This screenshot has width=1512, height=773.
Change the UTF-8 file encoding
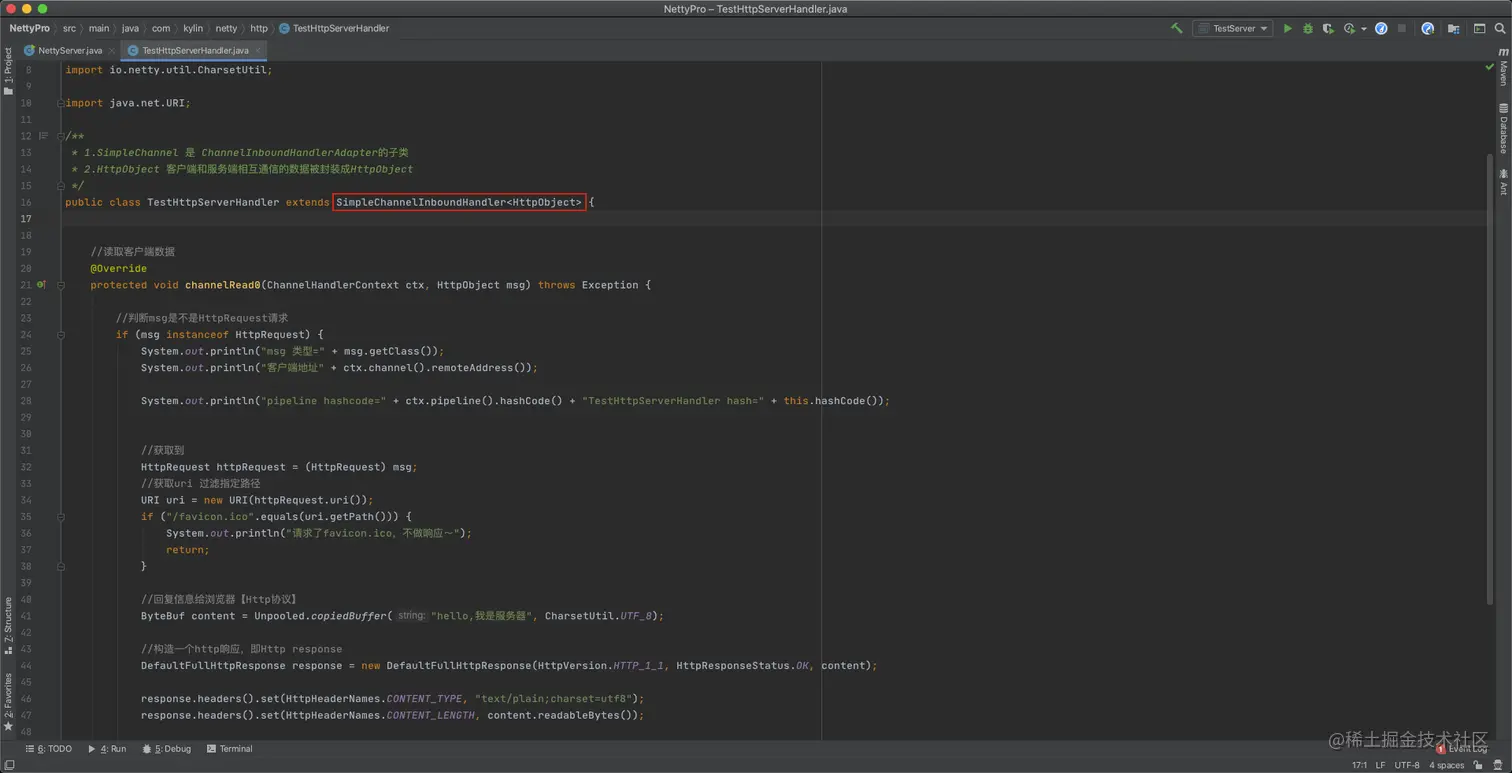[1407, 765]
